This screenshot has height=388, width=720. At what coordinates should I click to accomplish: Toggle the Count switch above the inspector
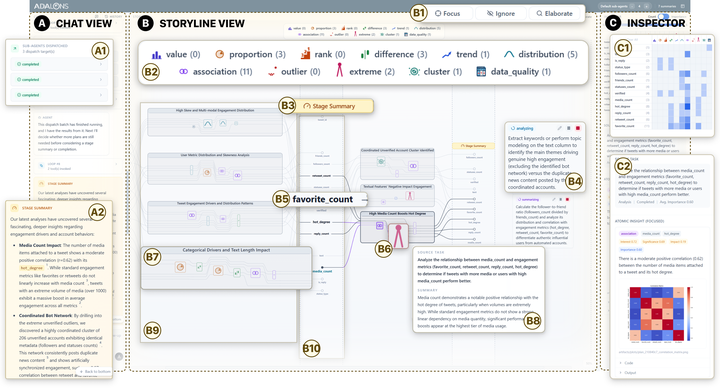663,17
